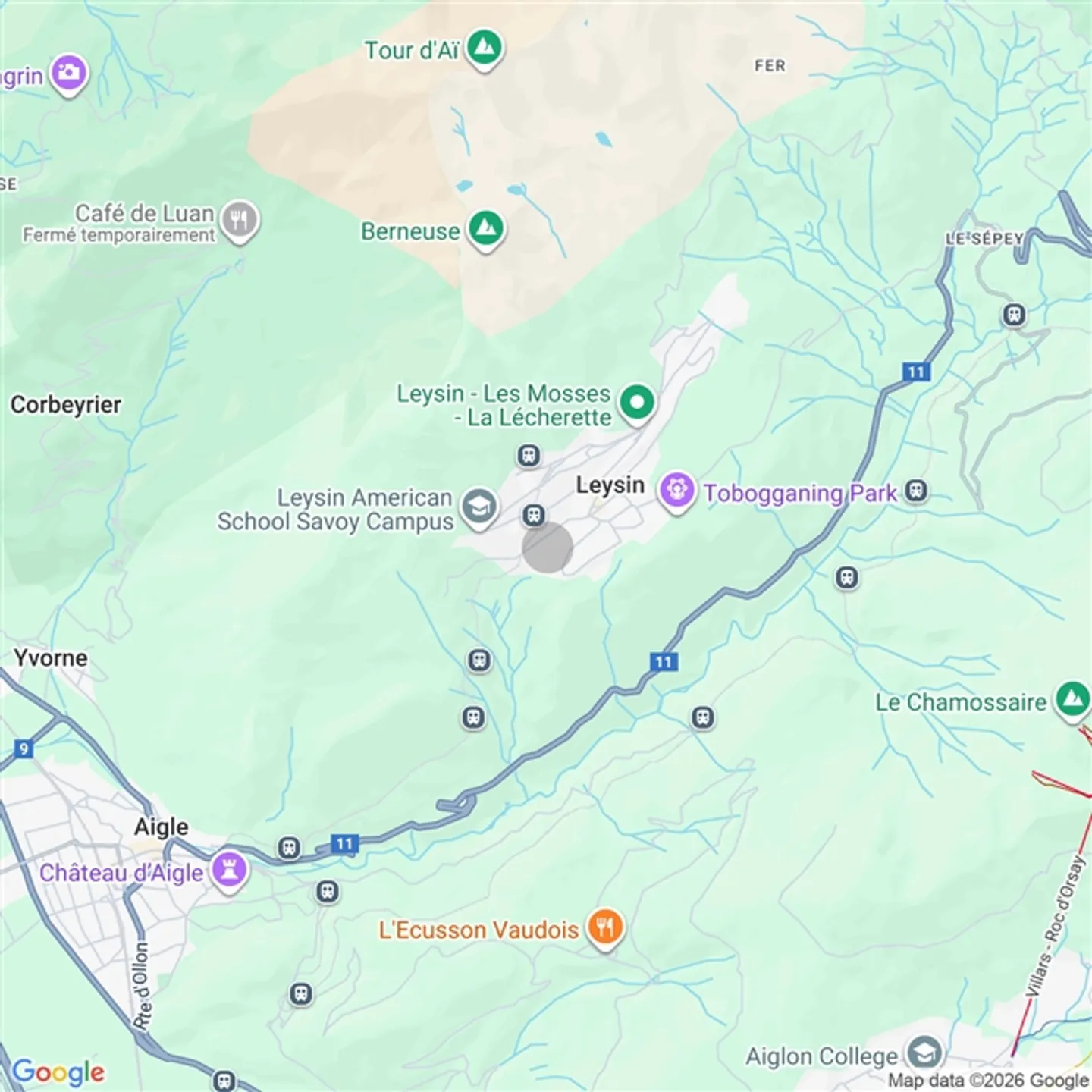Select the Corbeyrier village label
Viewport: 1092px width, 1092px height.
tap(65, 404)
